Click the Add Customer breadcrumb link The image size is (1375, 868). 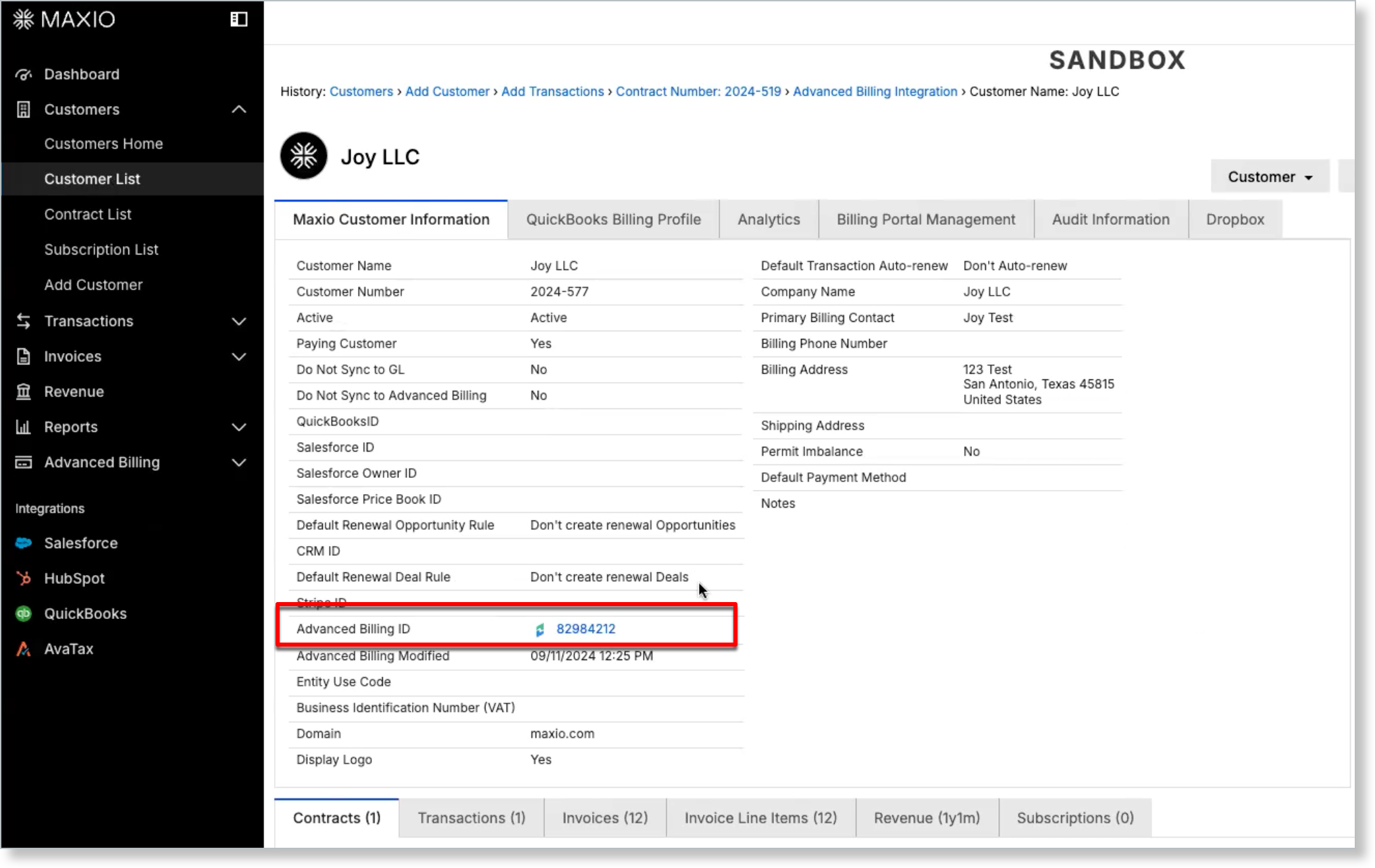click(447, 92)
